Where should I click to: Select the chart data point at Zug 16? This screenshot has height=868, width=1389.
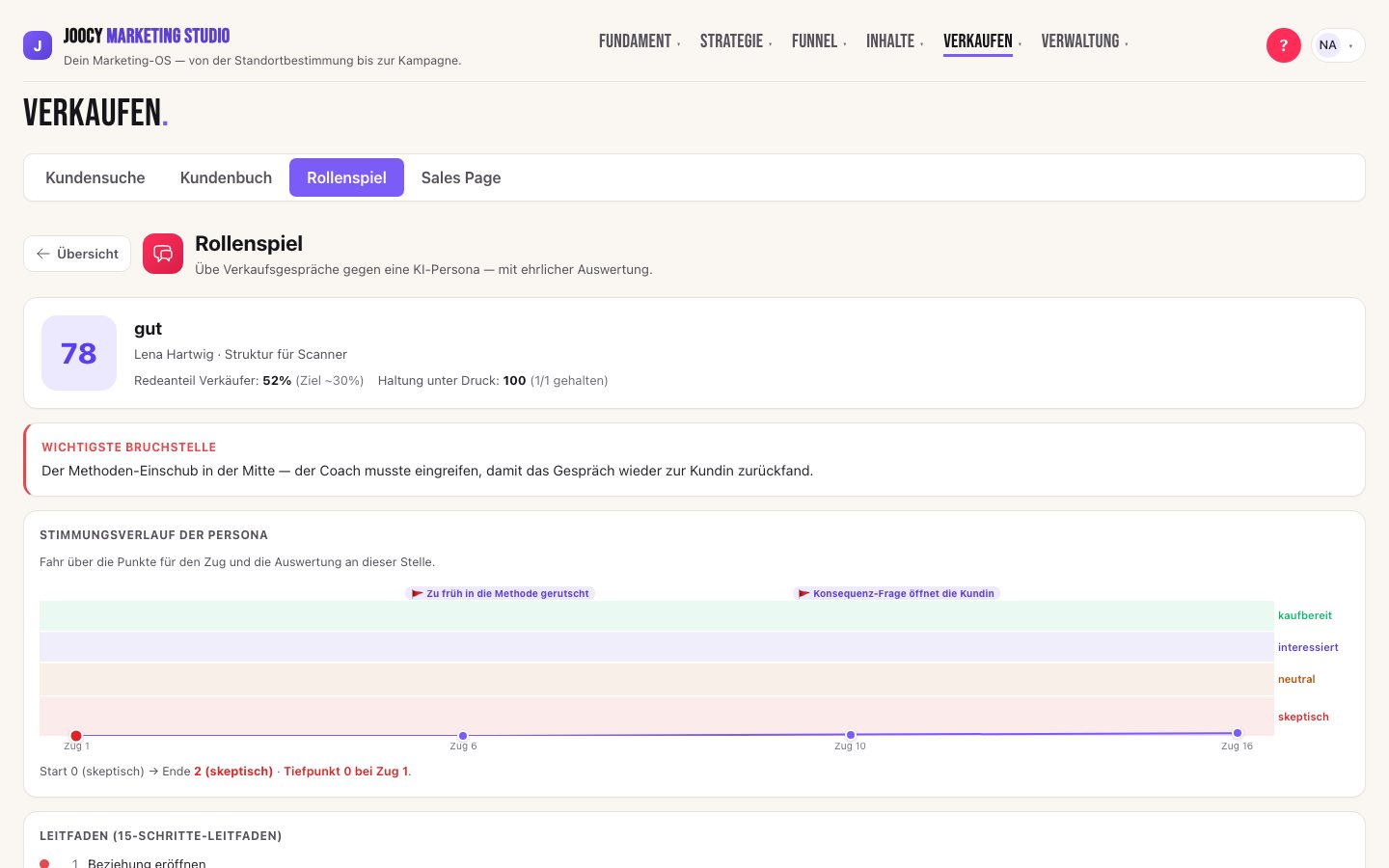pos(1238,733)
